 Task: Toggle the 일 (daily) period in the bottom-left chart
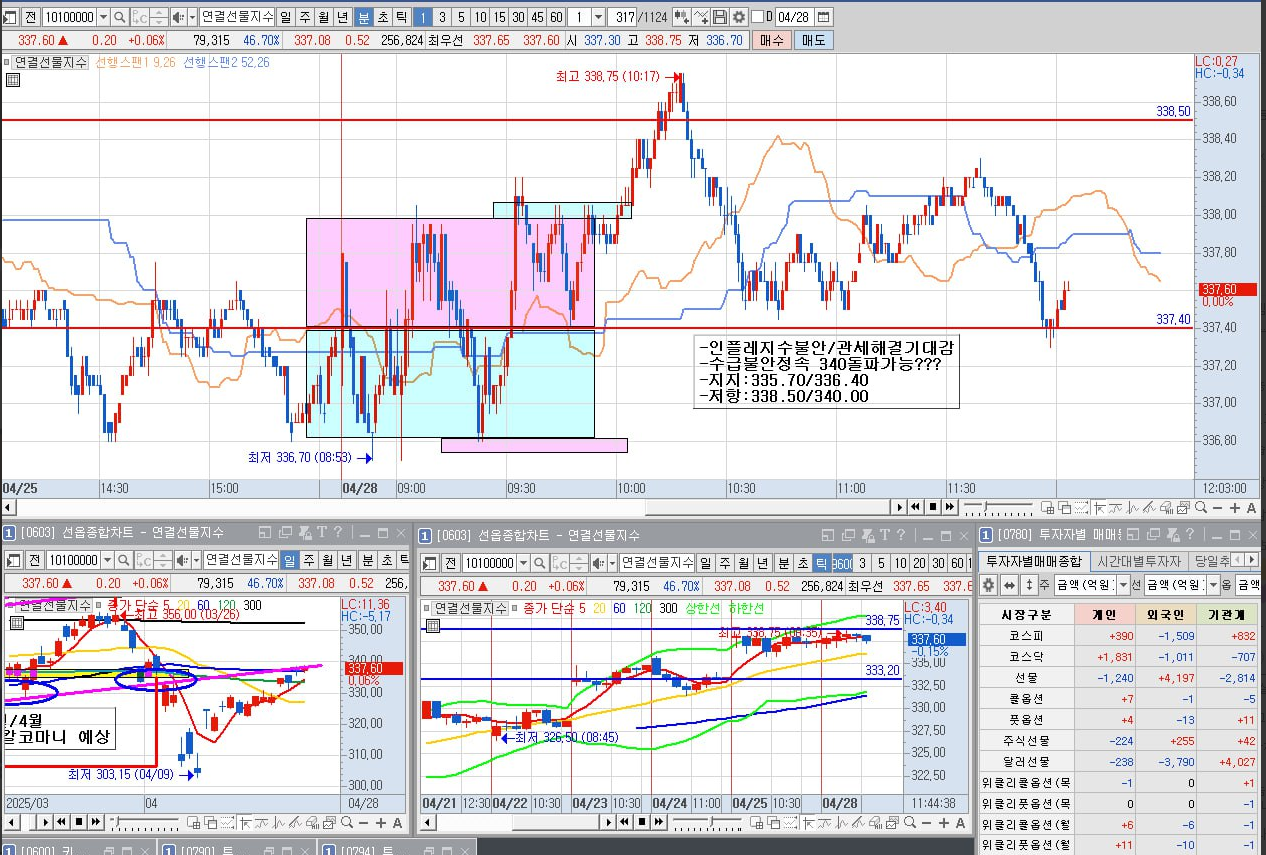(289, 560)
